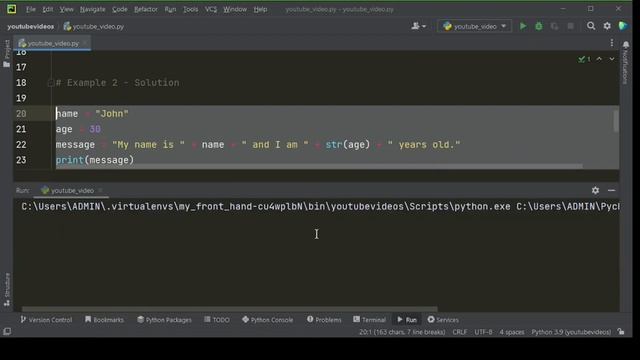640x360 pixels.
Task: Close the youtube_video run tab
Action: click(100, 190)
